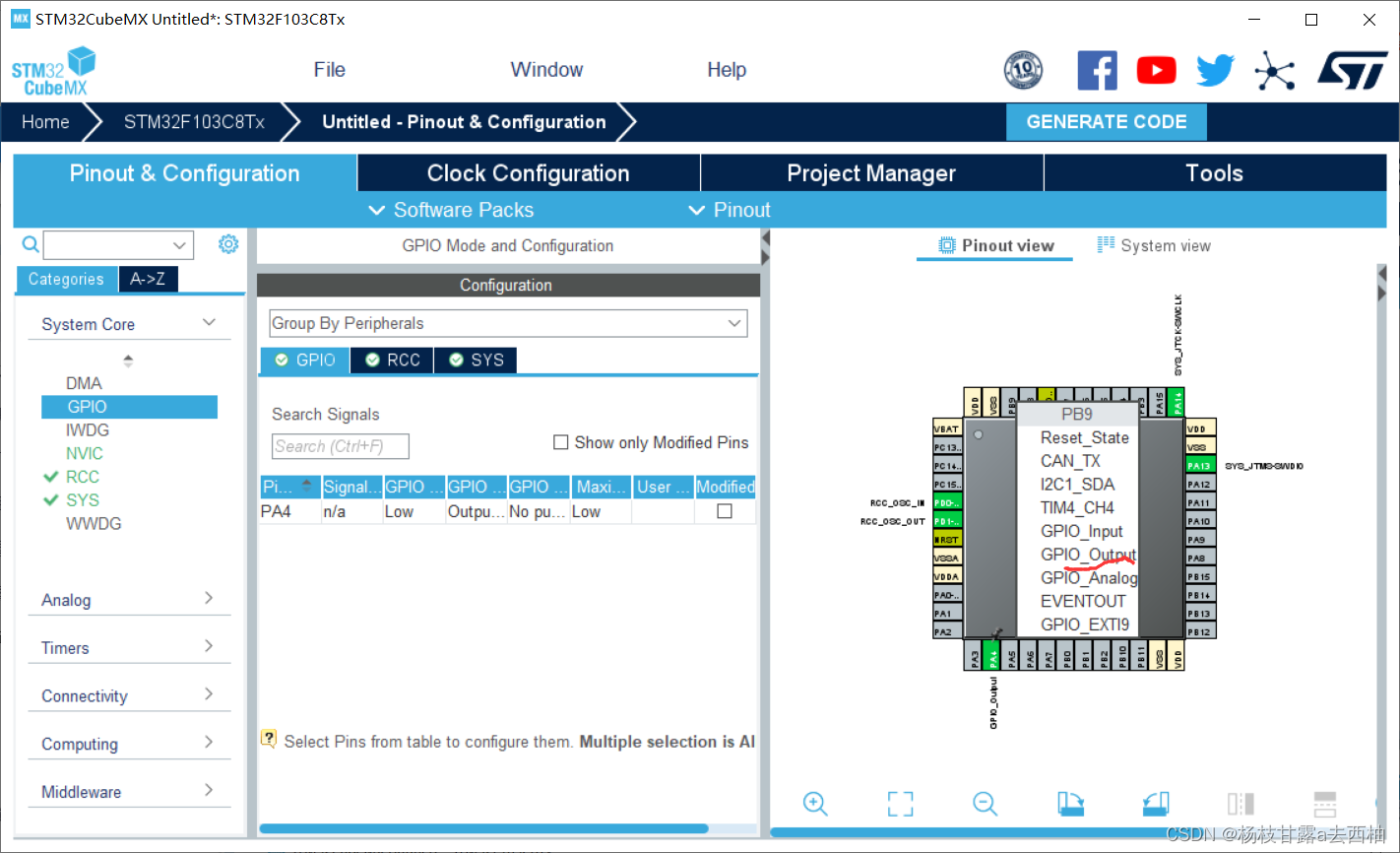Click the search magnifier in the category panel

[31, 244]
